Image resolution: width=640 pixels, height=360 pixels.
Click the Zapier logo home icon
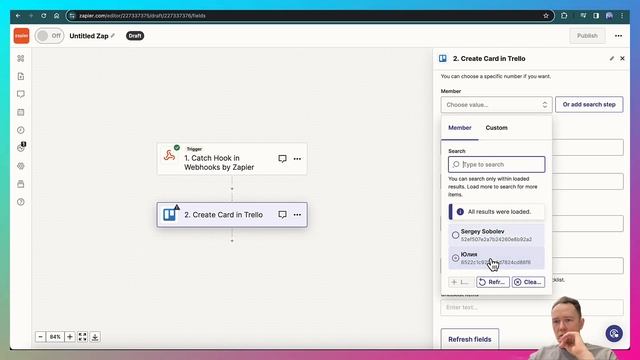coord(21,36)
